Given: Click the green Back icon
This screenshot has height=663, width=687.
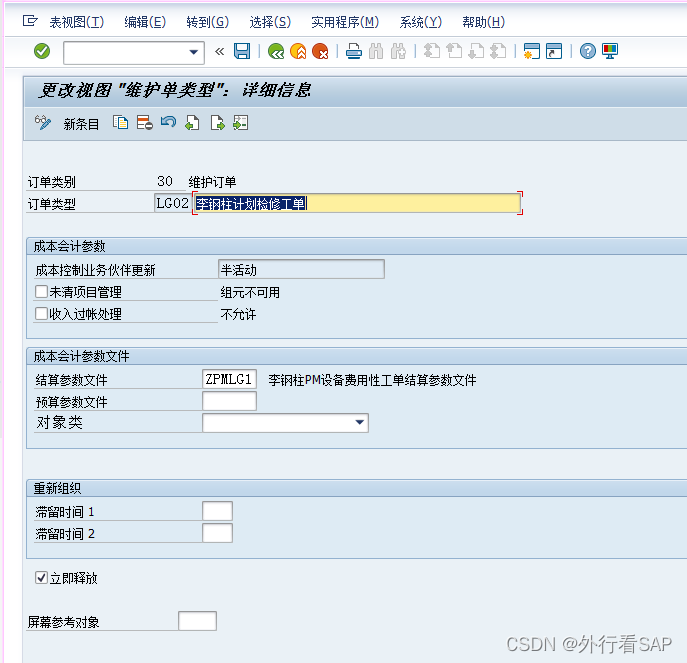Looking at the screenshot, I should pos(276,51).
